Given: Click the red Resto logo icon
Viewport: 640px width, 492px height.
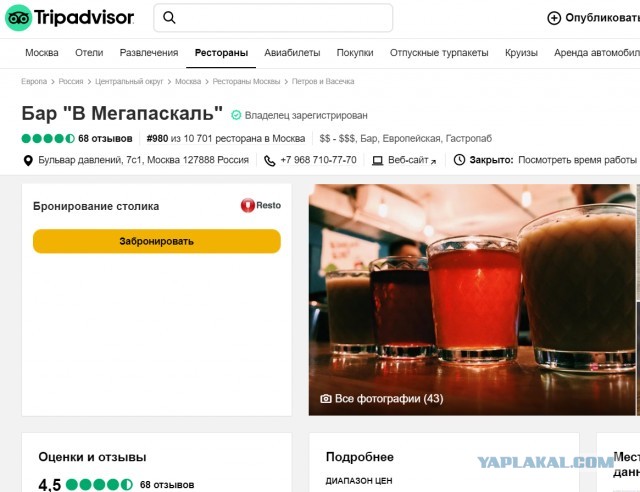Looking at the screenshot, I should click(x=248, y=205).
